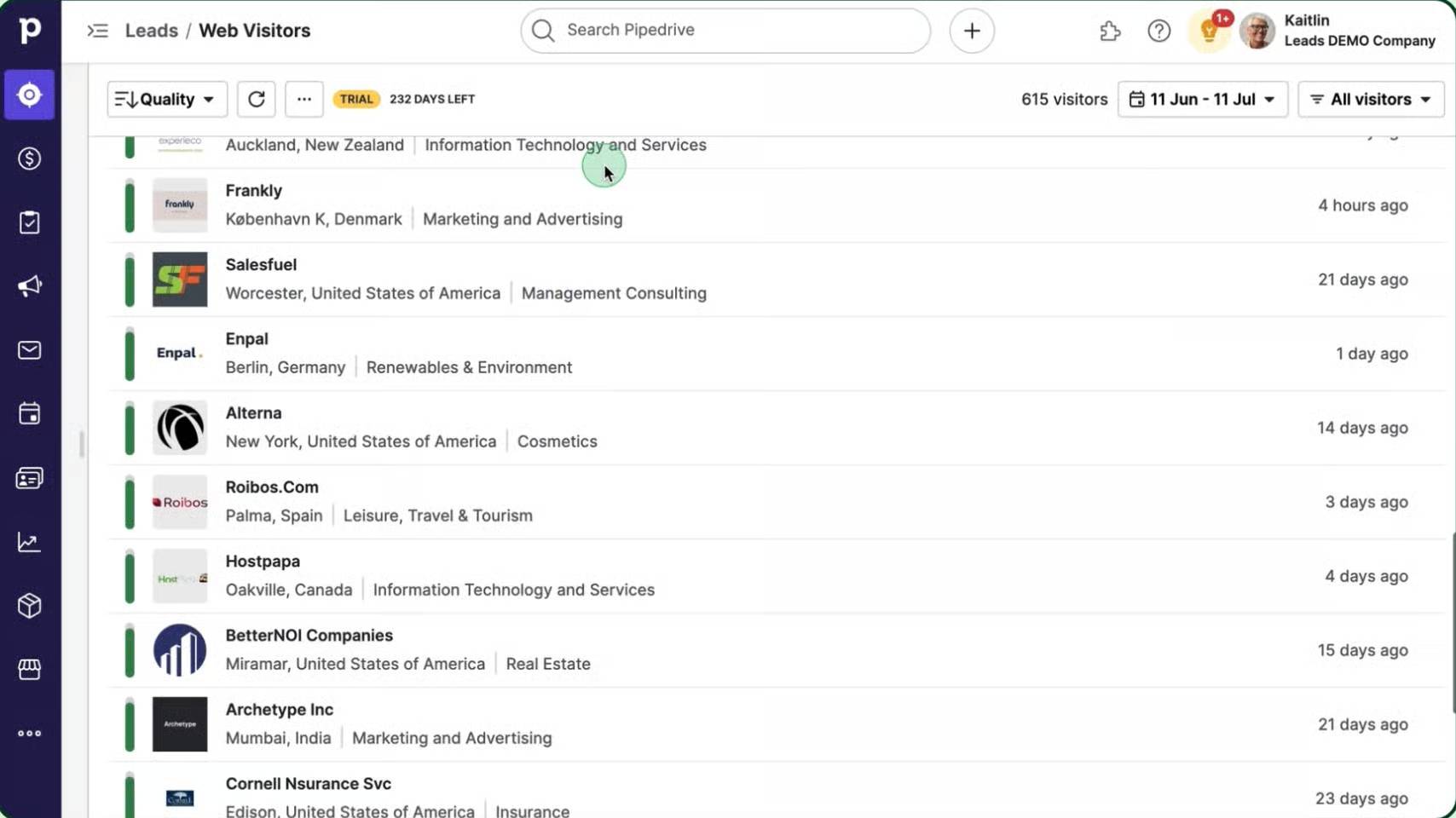Click the Roibos logo thumbnail

click(180, 502)
